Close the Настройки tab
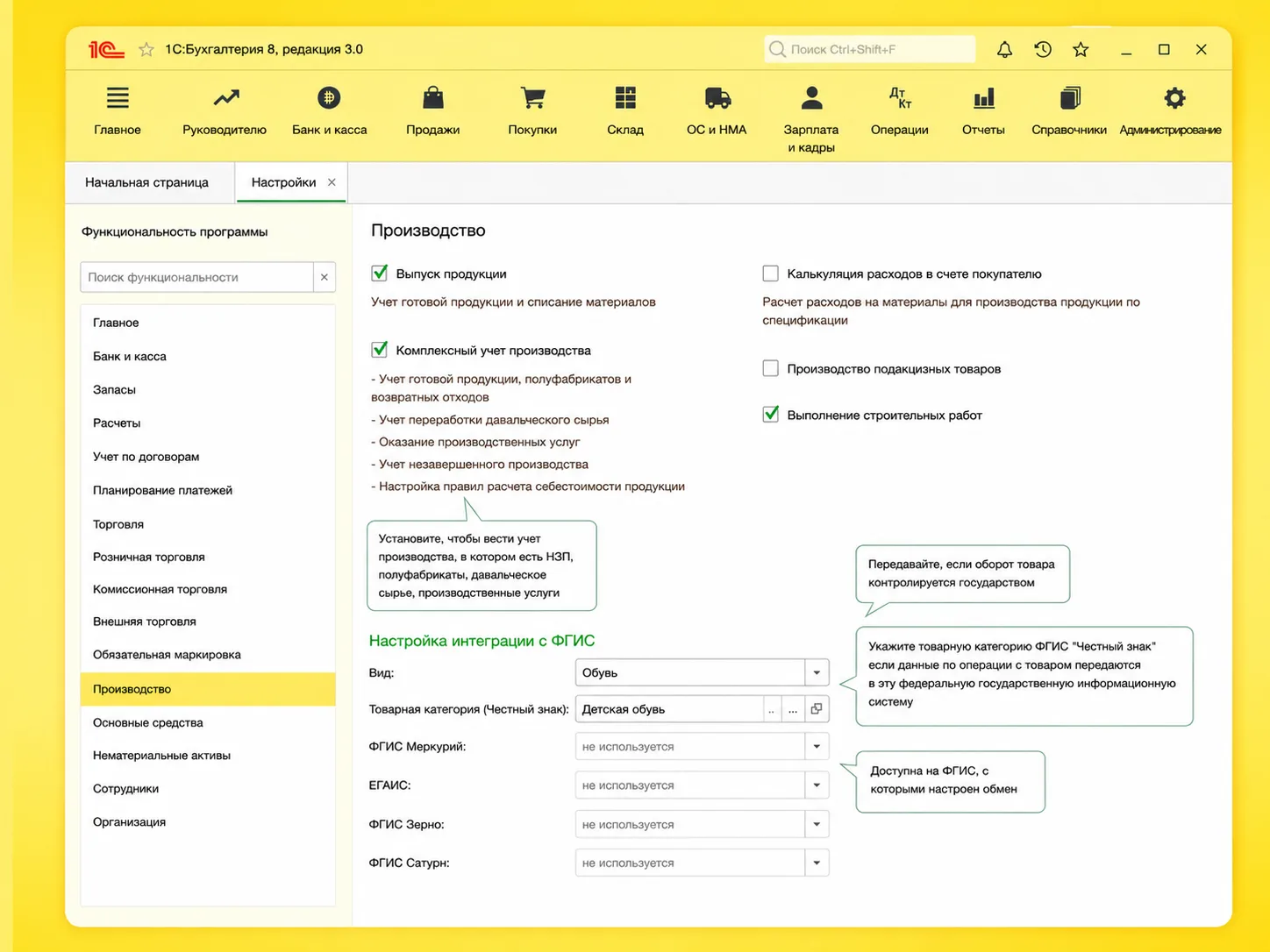1270x952 pixels. coord(332,182)
